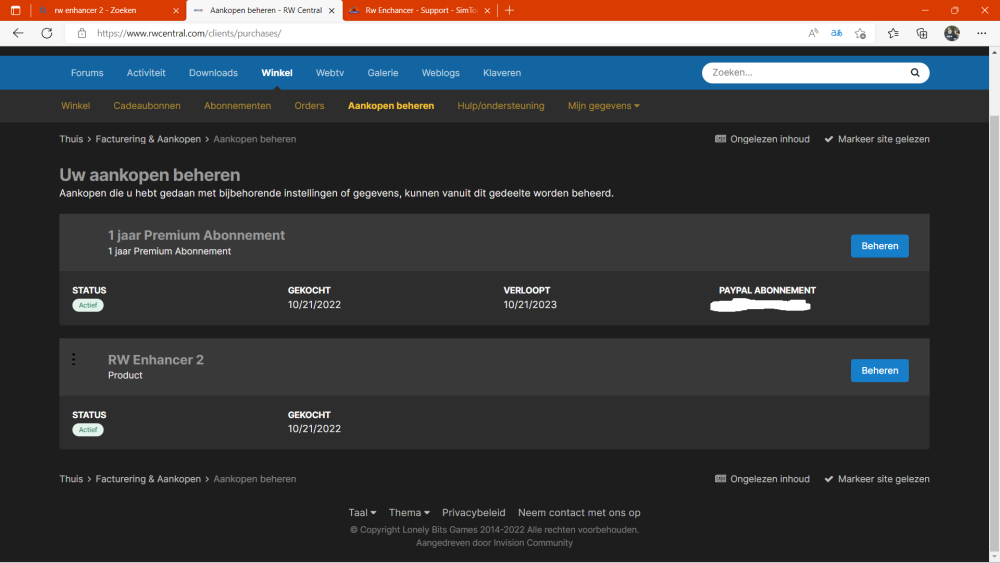The width and height of the screenshot is (1000, 563).
Task: Open a new browser tab
Action: [509, 10]
